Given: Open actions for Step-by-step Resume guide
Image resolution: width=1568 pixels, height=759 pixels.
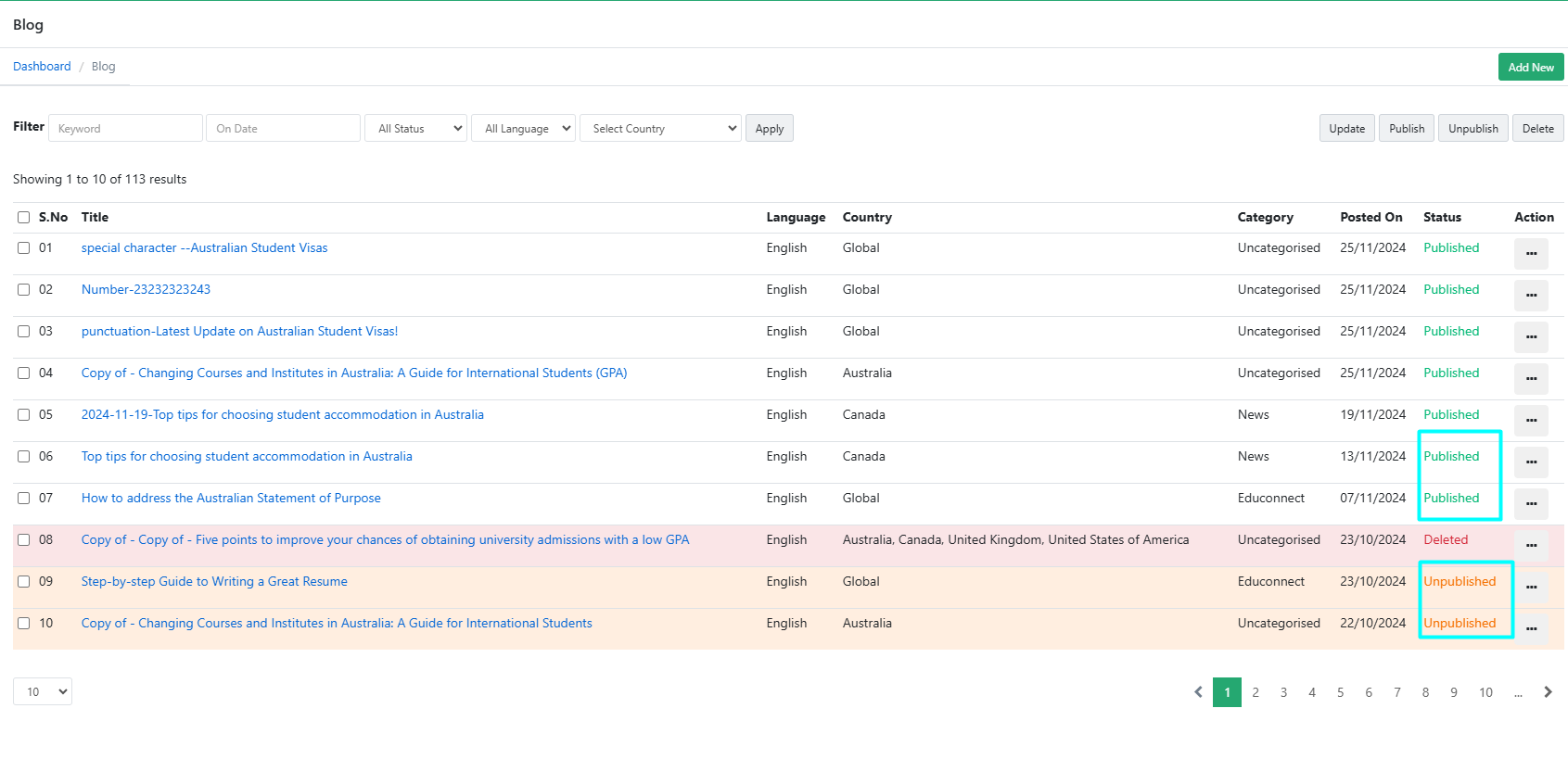Looking at the screenshot, I should (x=1531, y=587).
